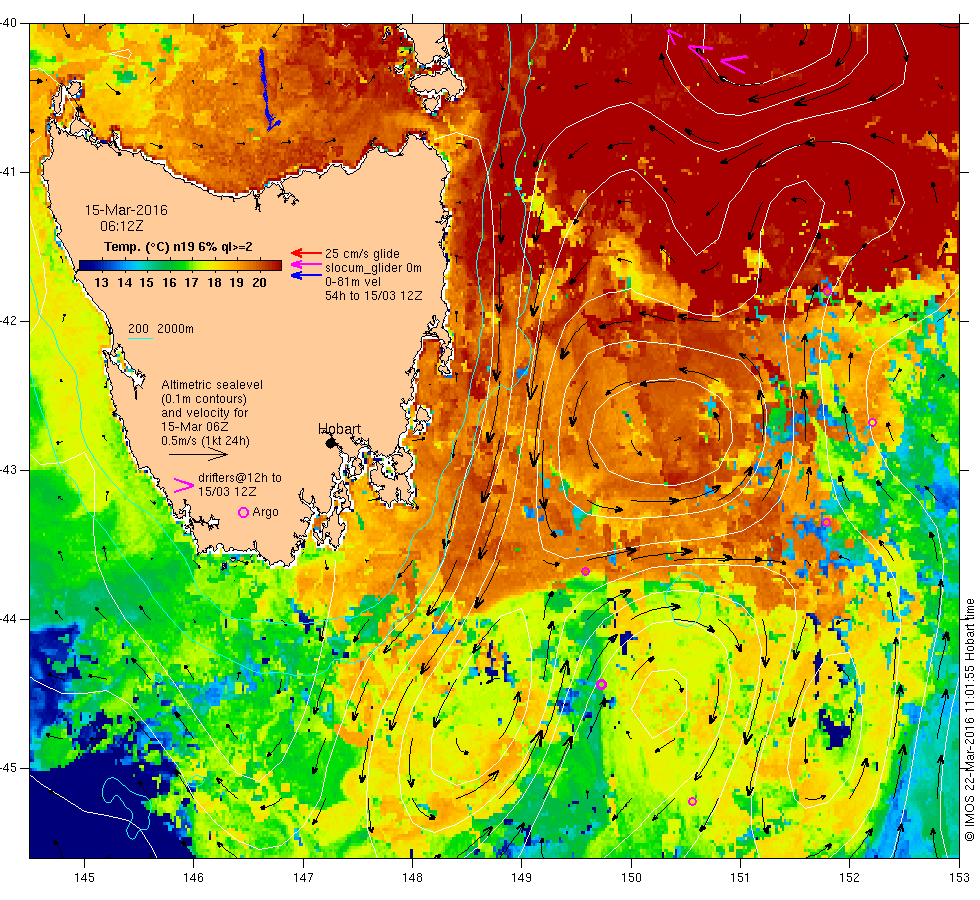Click the '(0.1m contours)' text

tap(204, 399)
